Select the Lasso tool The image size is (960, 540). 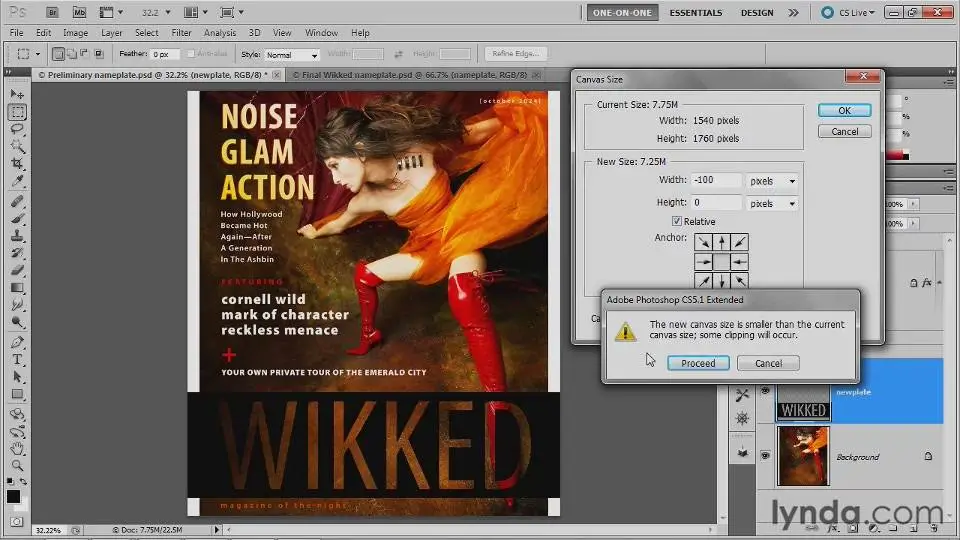[x=17, y=128]
